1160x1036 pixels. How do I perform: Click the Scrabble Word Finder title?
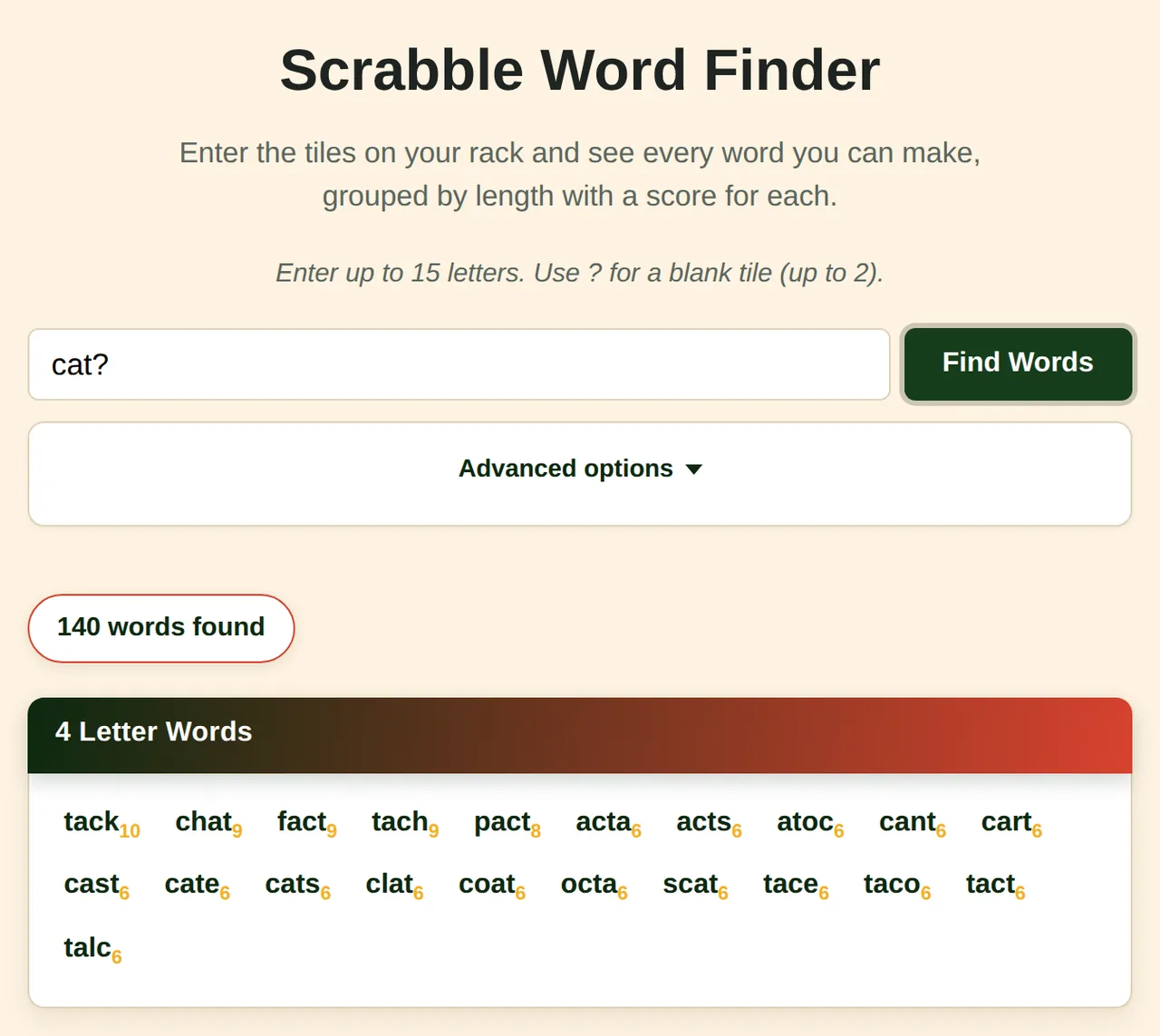coord(580,71)
